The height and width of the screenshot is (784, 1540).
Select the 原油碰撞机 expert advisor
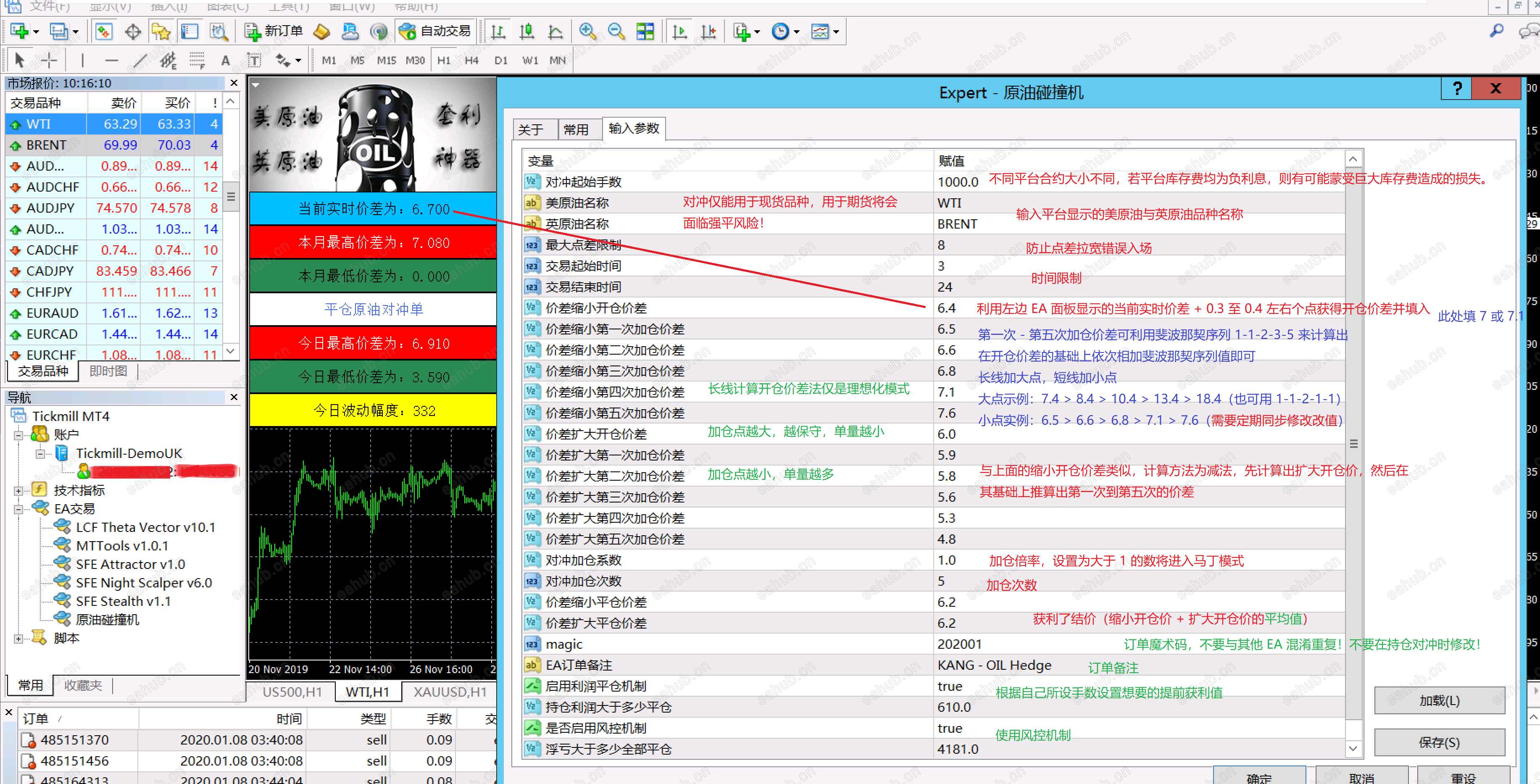[x=108, y=620]
